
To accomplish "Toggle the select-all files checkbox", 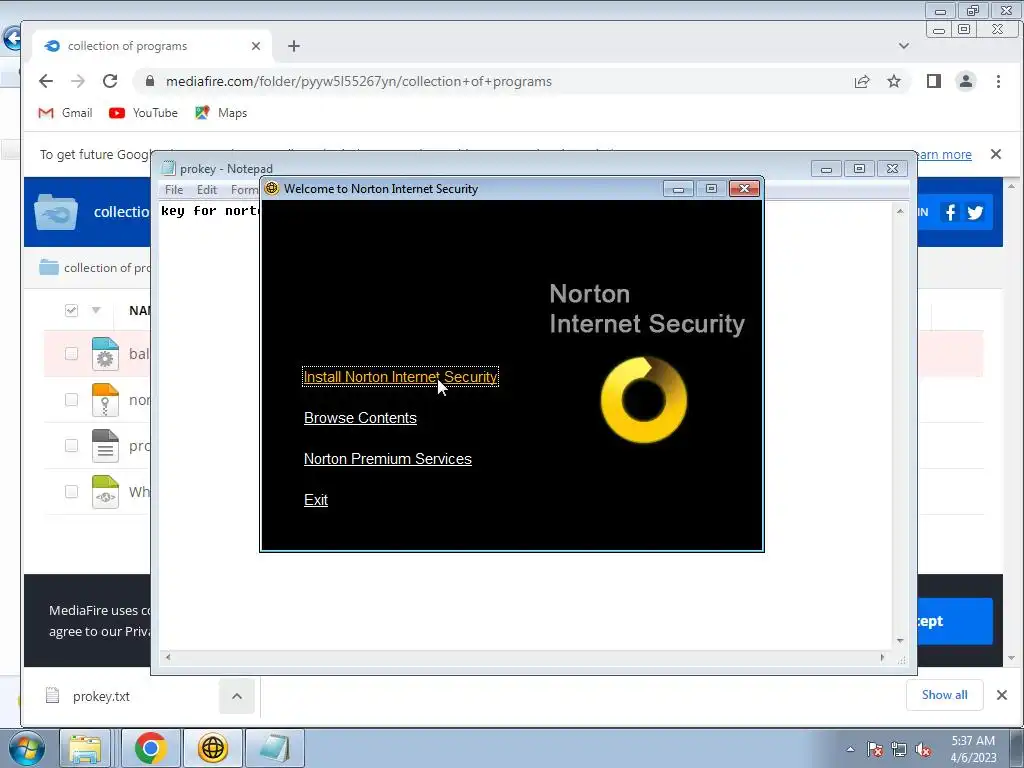I will pyautogui.click(x=71, y=310).
